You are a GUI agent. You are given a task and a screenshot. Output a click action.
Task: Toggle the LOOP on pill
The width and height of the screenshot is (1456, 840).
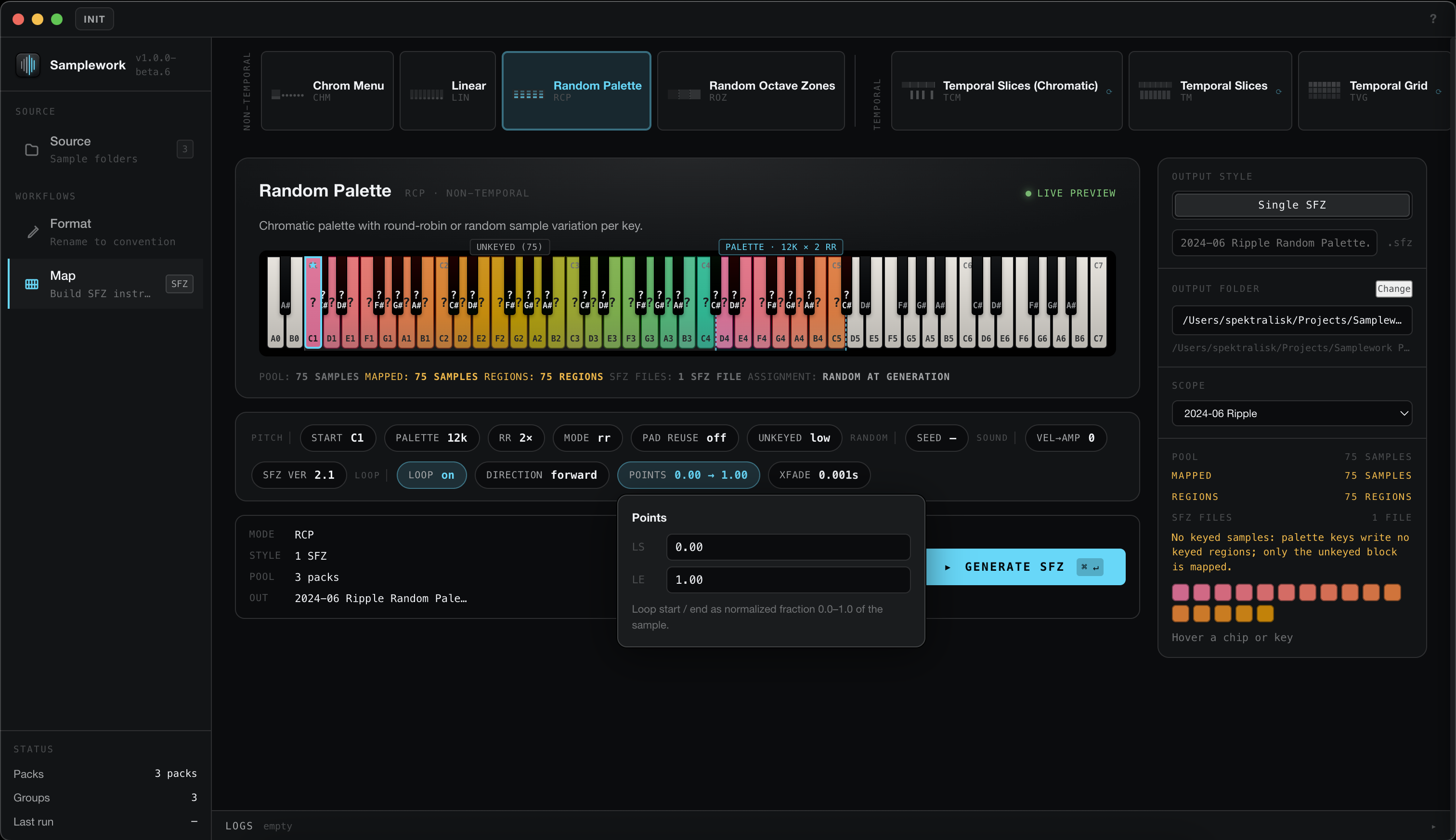click(x=431, y=475)
